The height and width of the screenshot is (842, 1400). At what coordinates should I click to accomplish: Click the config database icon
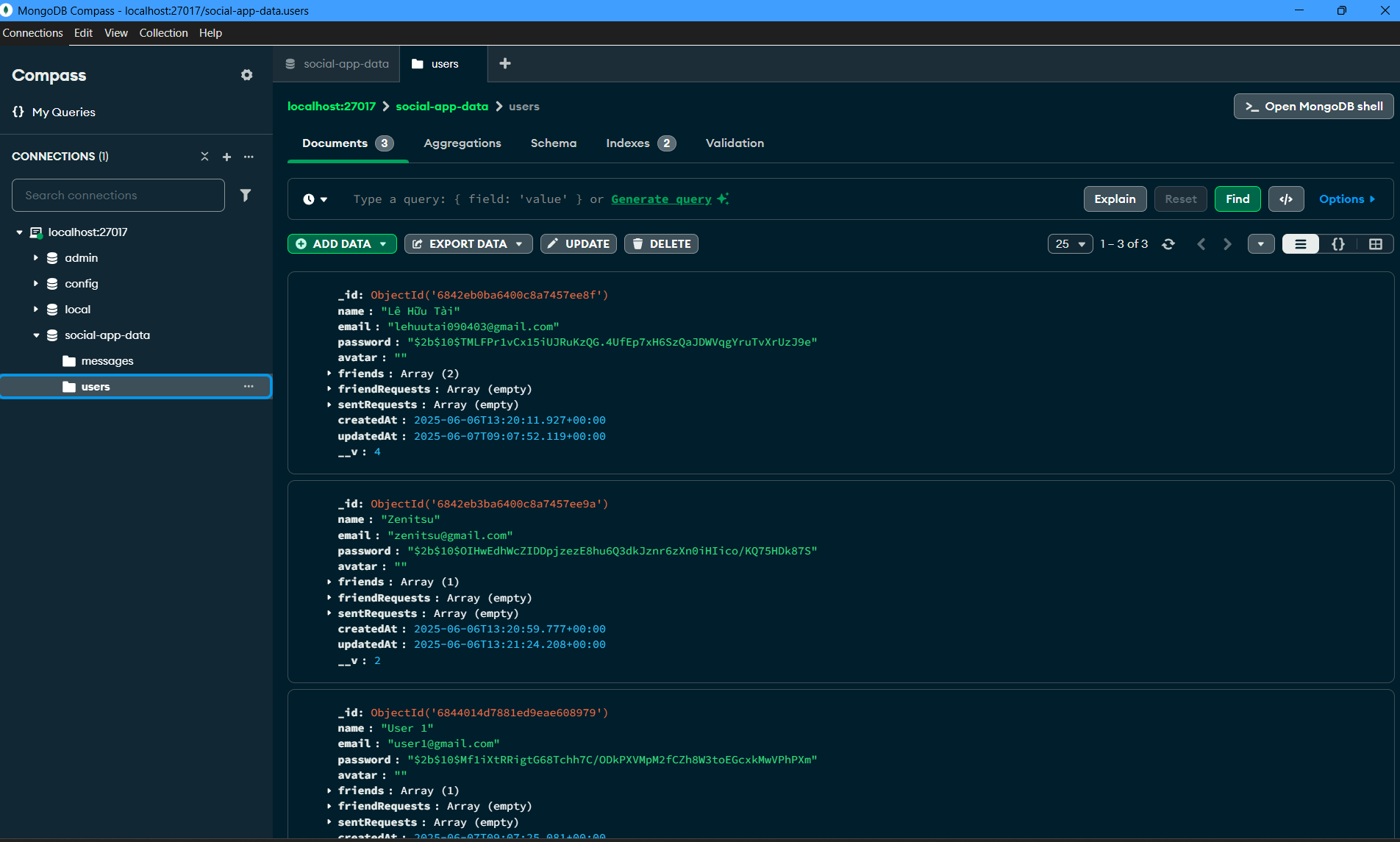(52, 284)
